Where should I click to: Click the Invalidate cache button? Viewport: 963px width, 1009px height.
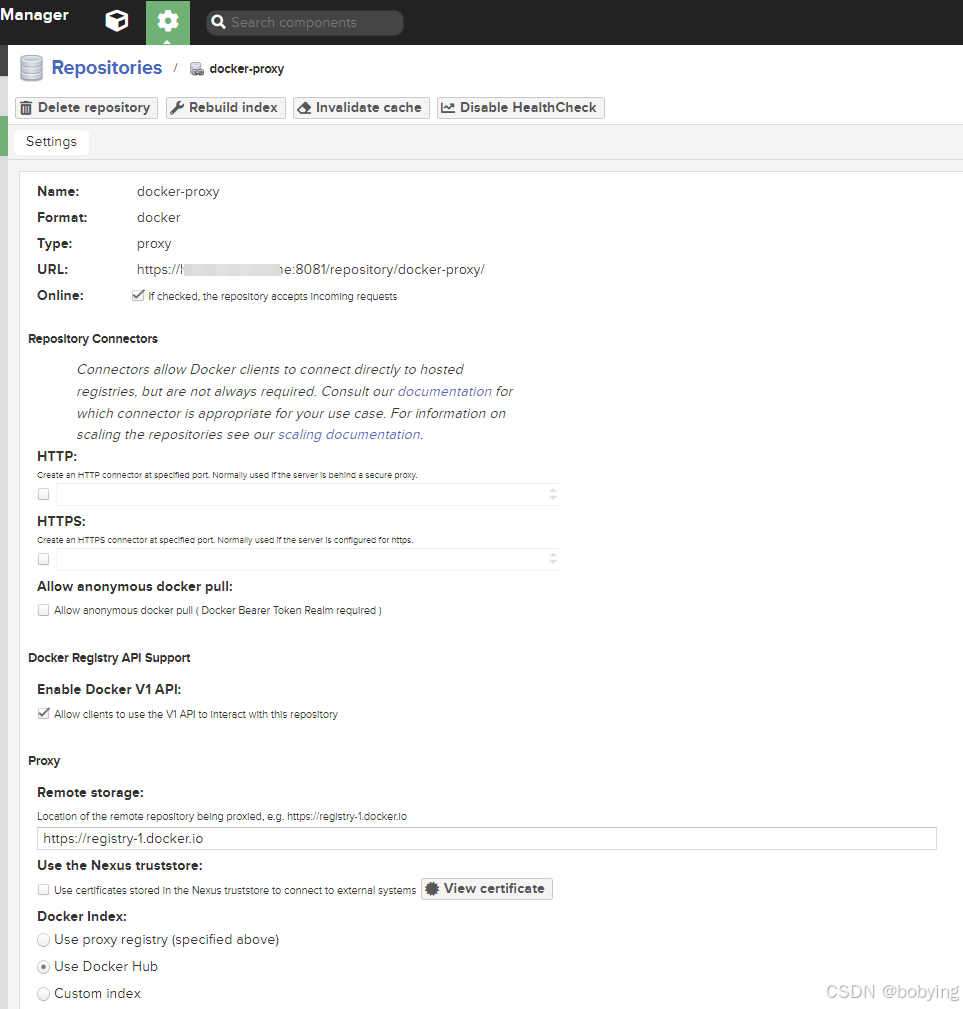[x=362, y=107]
